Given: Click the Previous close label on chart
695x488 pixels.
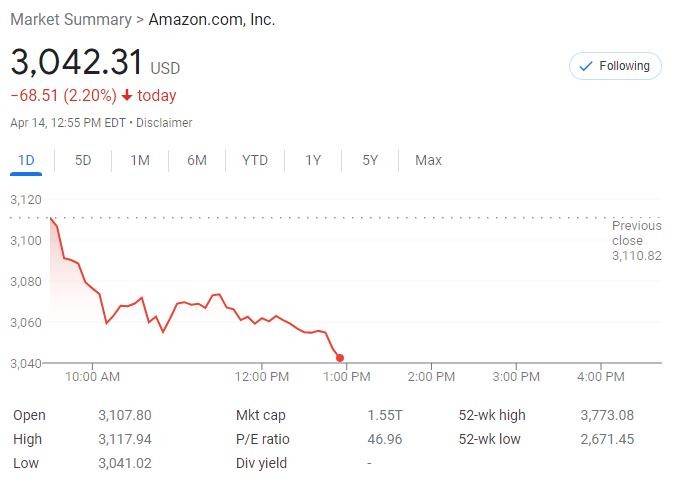Looking at the screenshot, I should click(636, 233).
